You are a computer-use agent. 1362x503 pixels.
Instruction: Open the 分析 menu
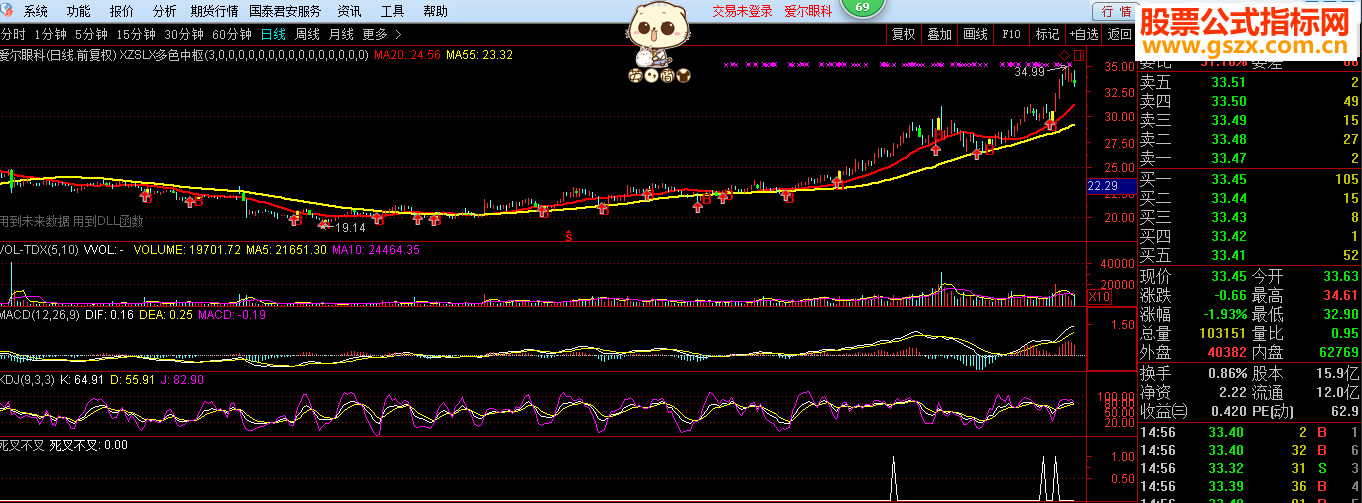(165, 11)
